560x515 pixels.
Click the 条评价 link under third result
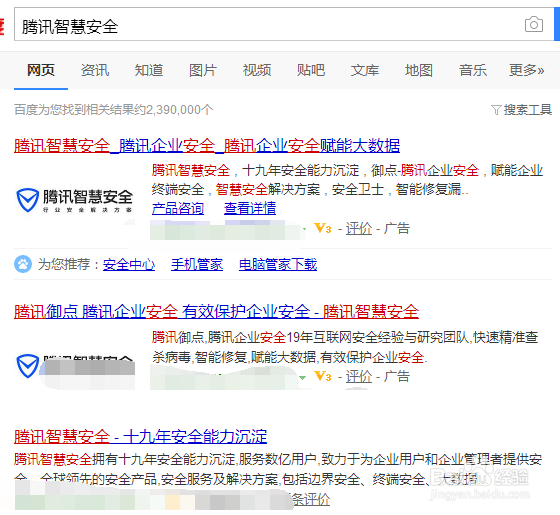(x=311, y=499)
